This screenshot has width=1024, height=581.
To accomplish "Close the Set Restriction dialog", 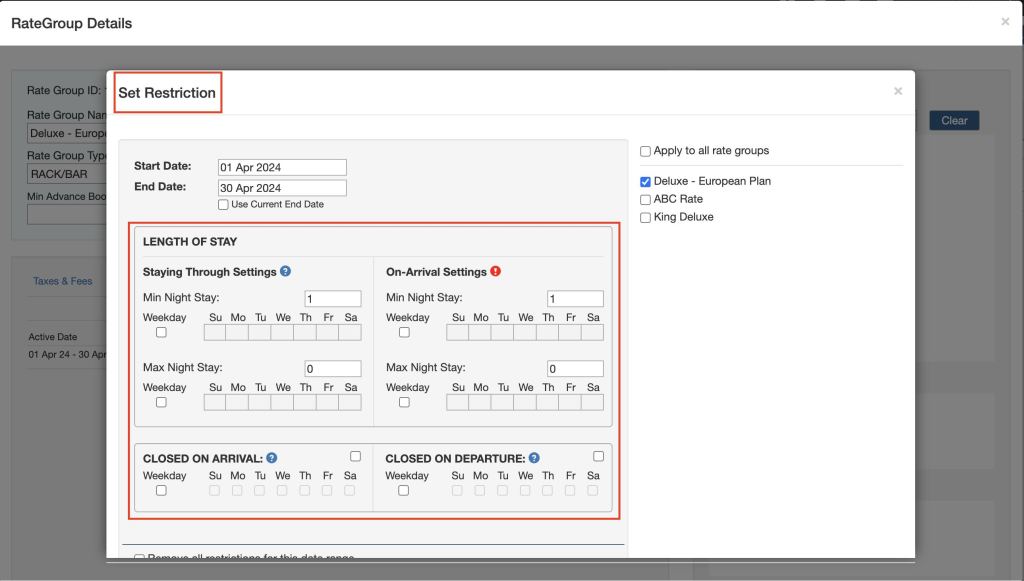I will [897, 91].
